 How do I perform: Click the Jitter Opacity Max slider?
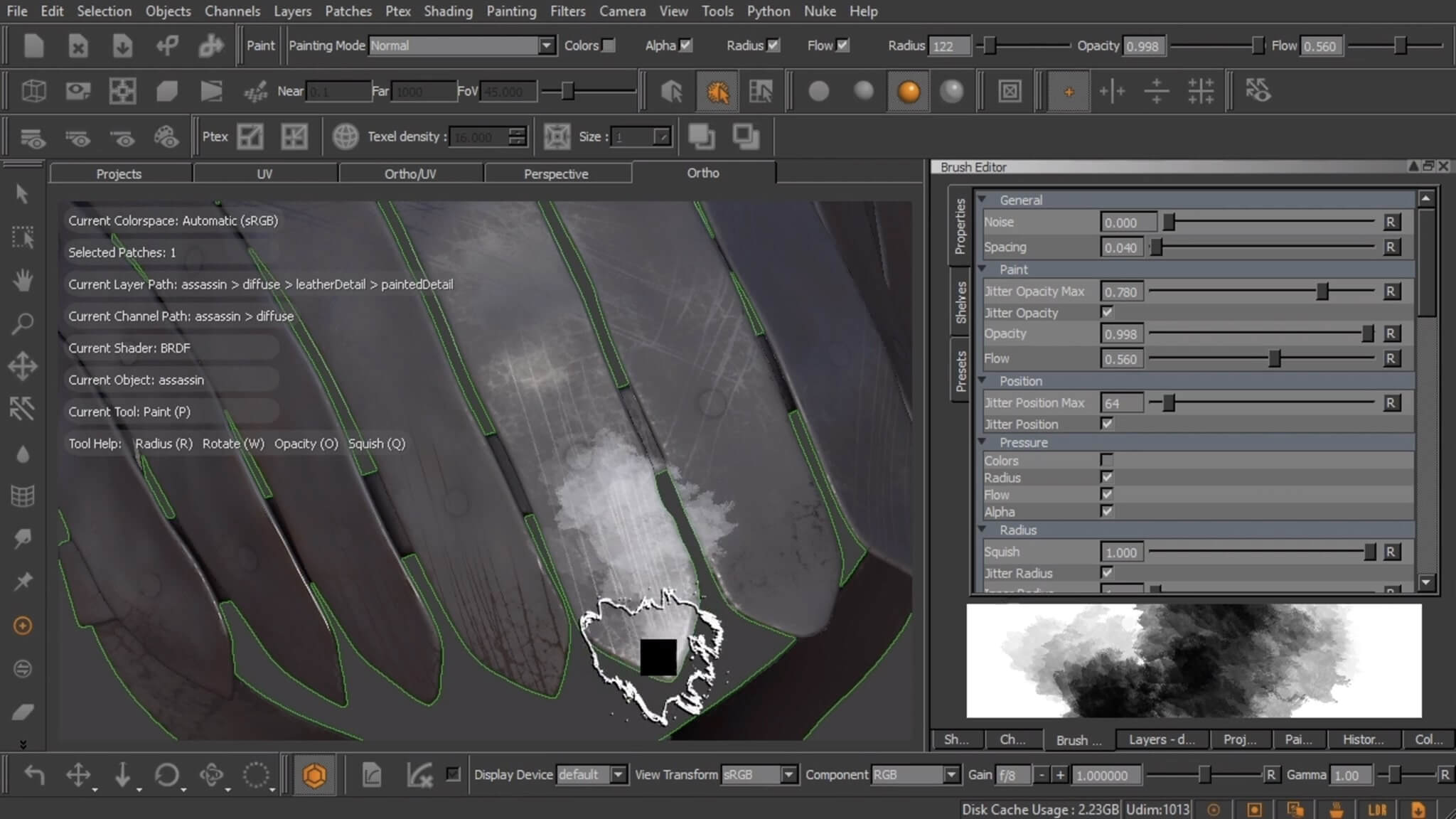pyautogui.click(x=1322, y=291)
